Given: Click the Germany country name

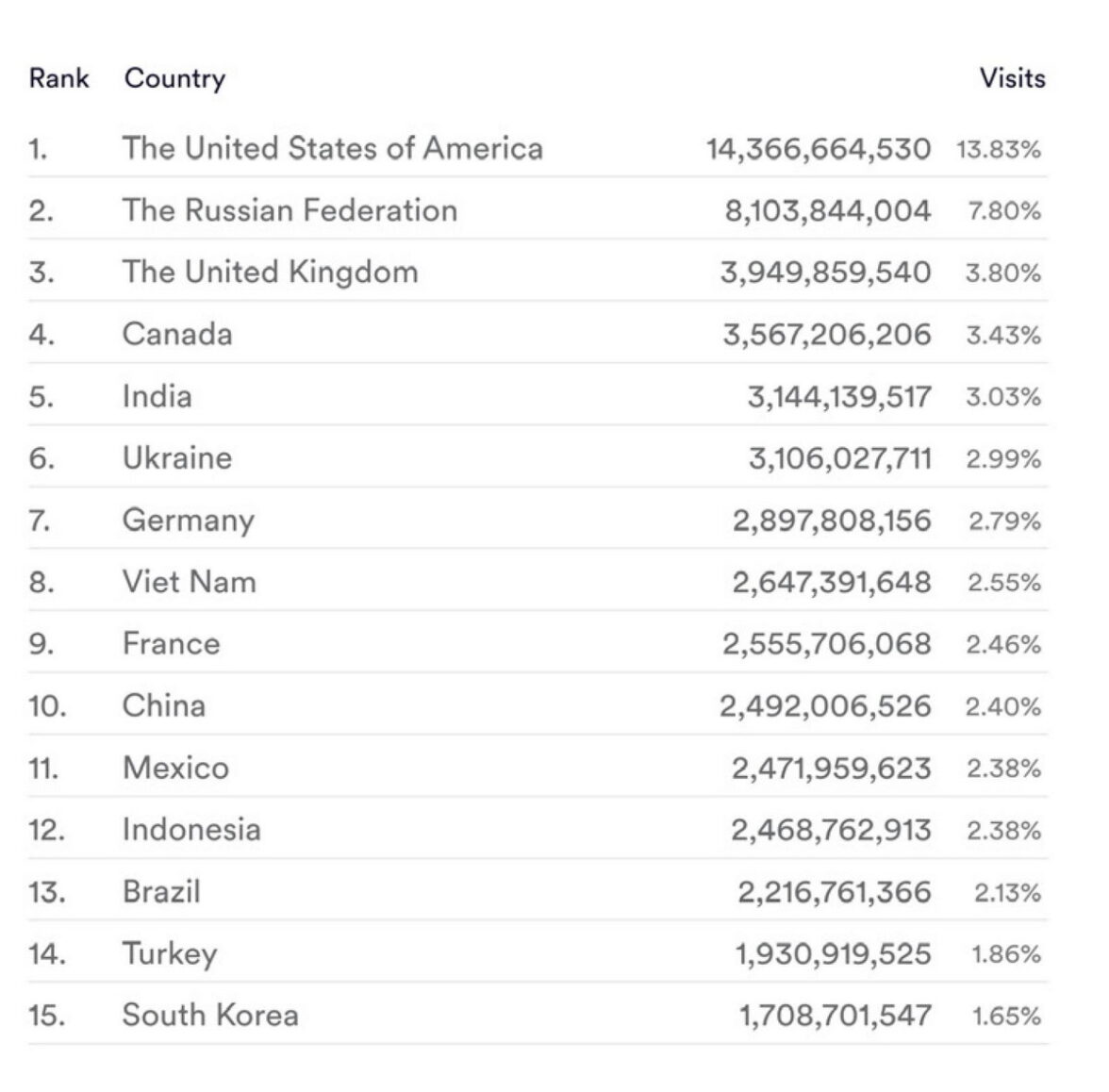Looking at the screenshot, I should (188, 521).
